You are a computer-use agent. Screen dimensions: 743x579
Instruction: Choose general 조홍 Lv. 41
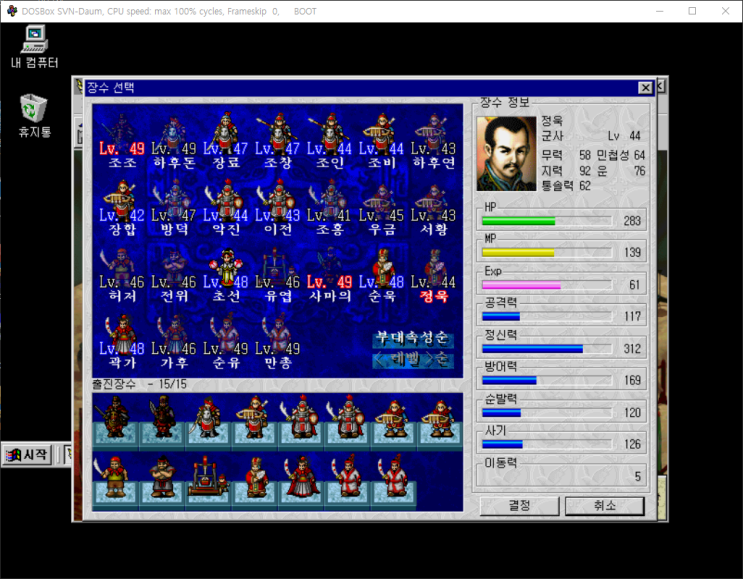pyautogui.click(x=329, y=208)
